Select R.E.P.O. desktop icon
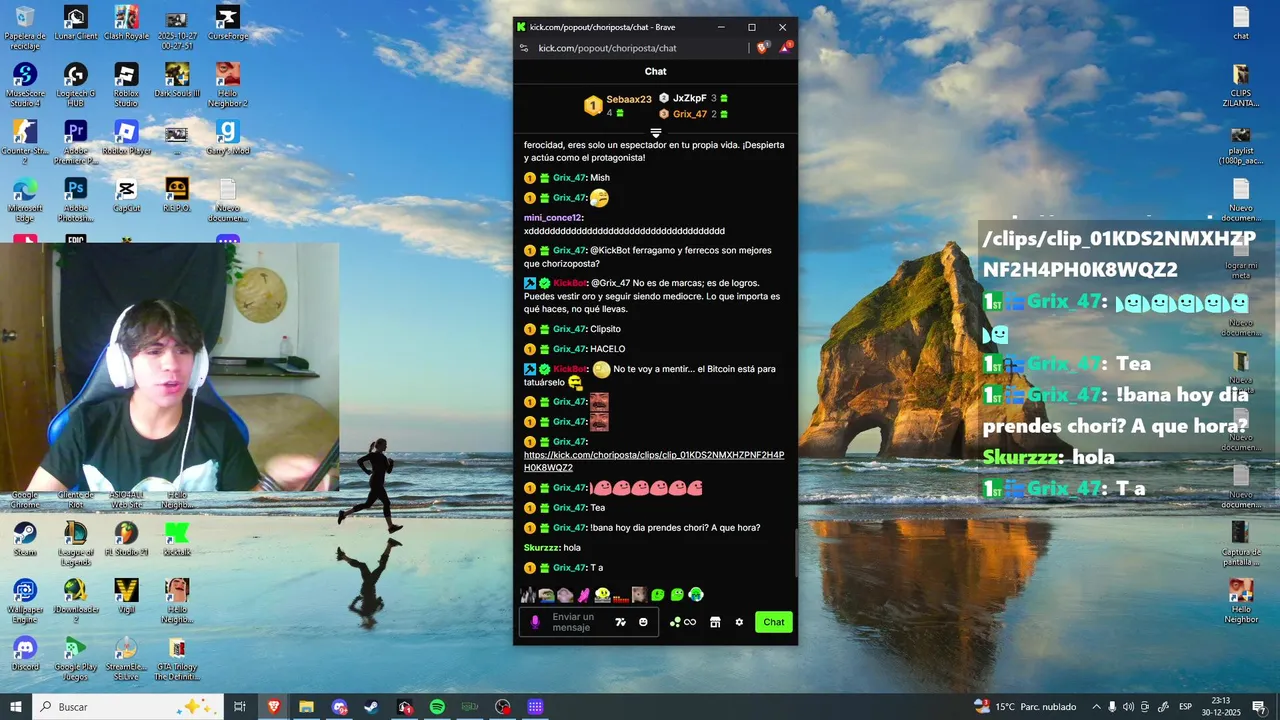The width and height of the screenshot is (1280, 720). (x=177, y=194)
